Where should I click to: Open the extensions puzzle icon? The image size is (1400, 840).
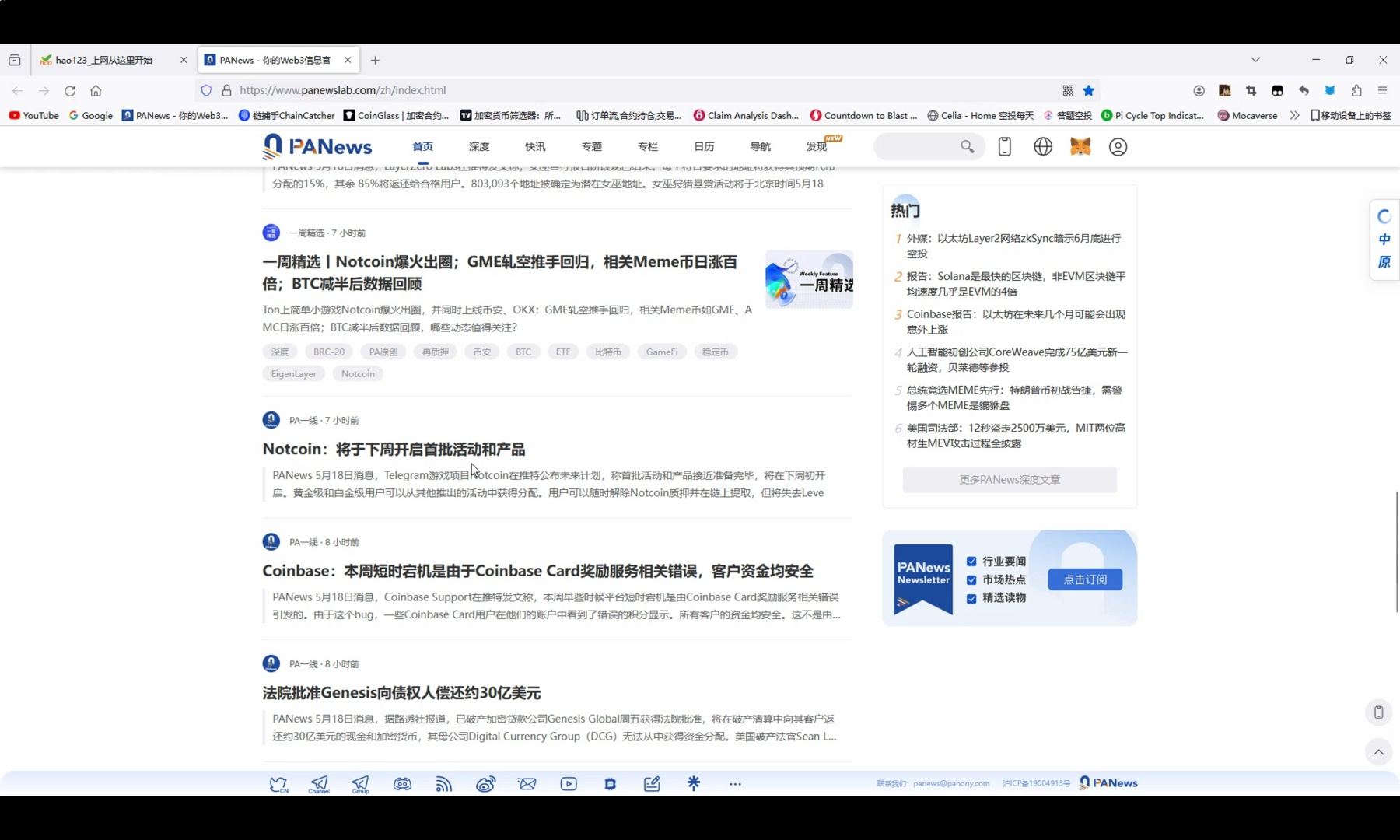tap(1356, 90)
